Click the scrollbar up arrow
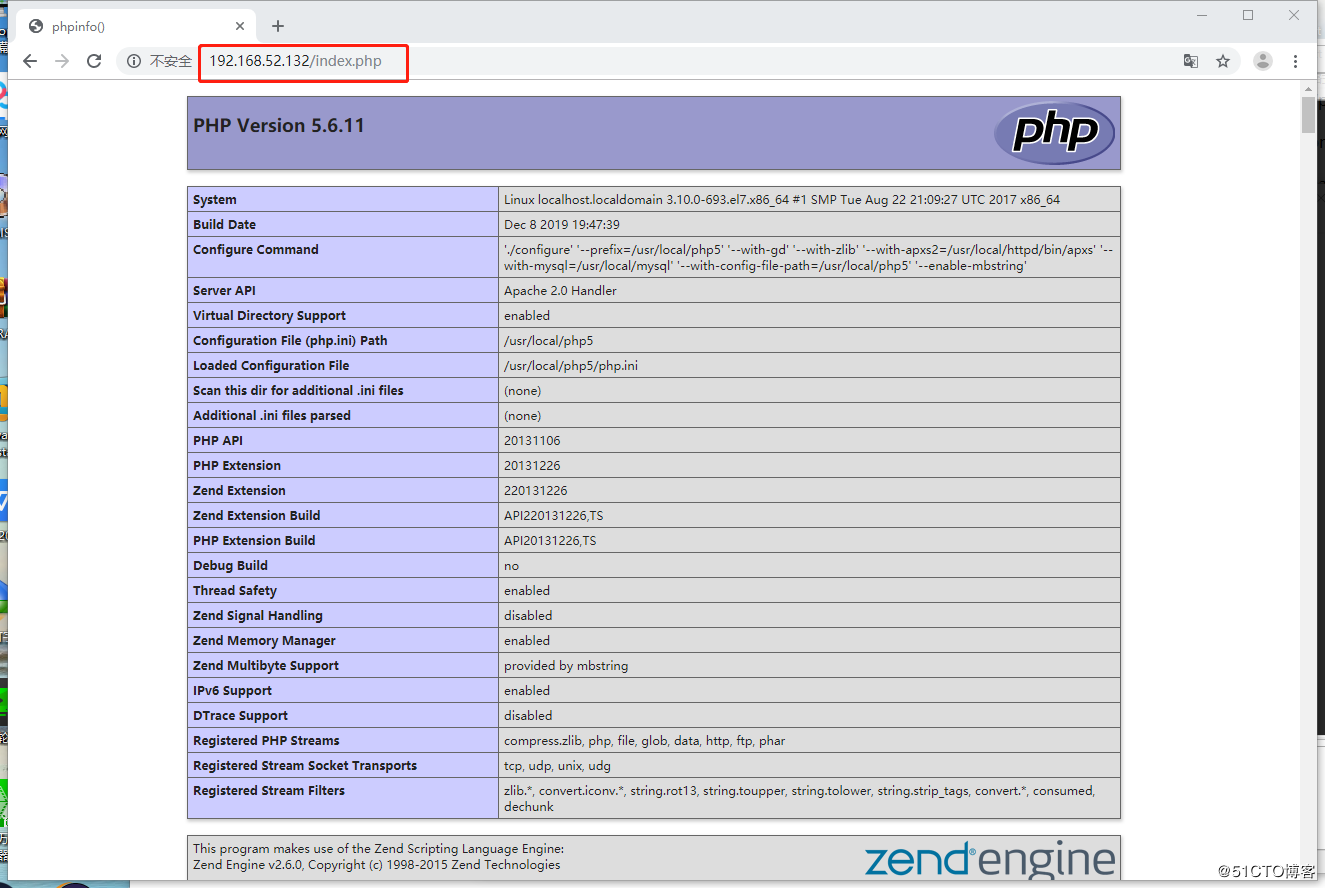1325x888 pixels. click(x=1308, y=88)
